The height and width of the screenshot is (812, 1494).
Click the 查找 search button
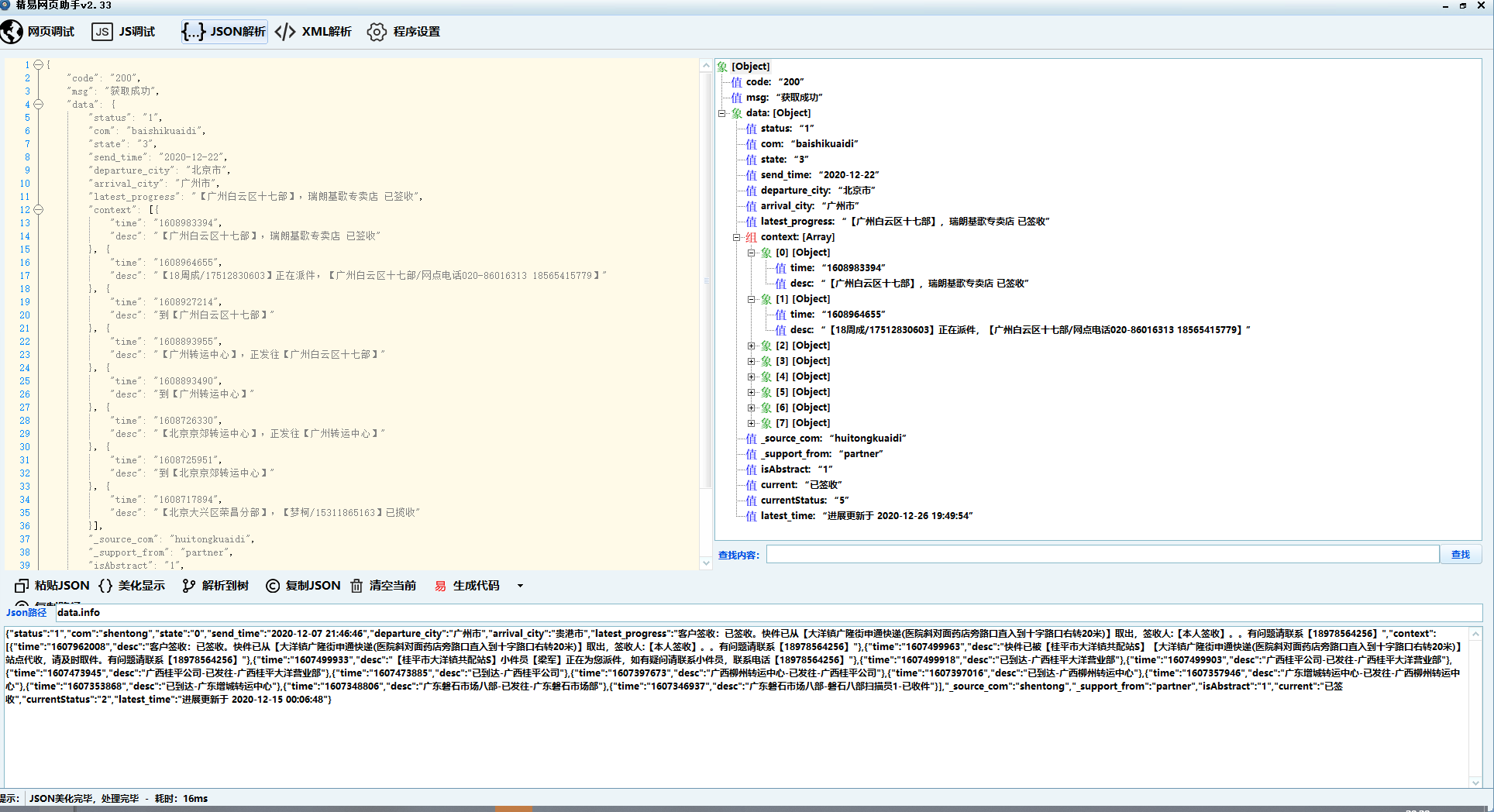tap(1460, 555)
